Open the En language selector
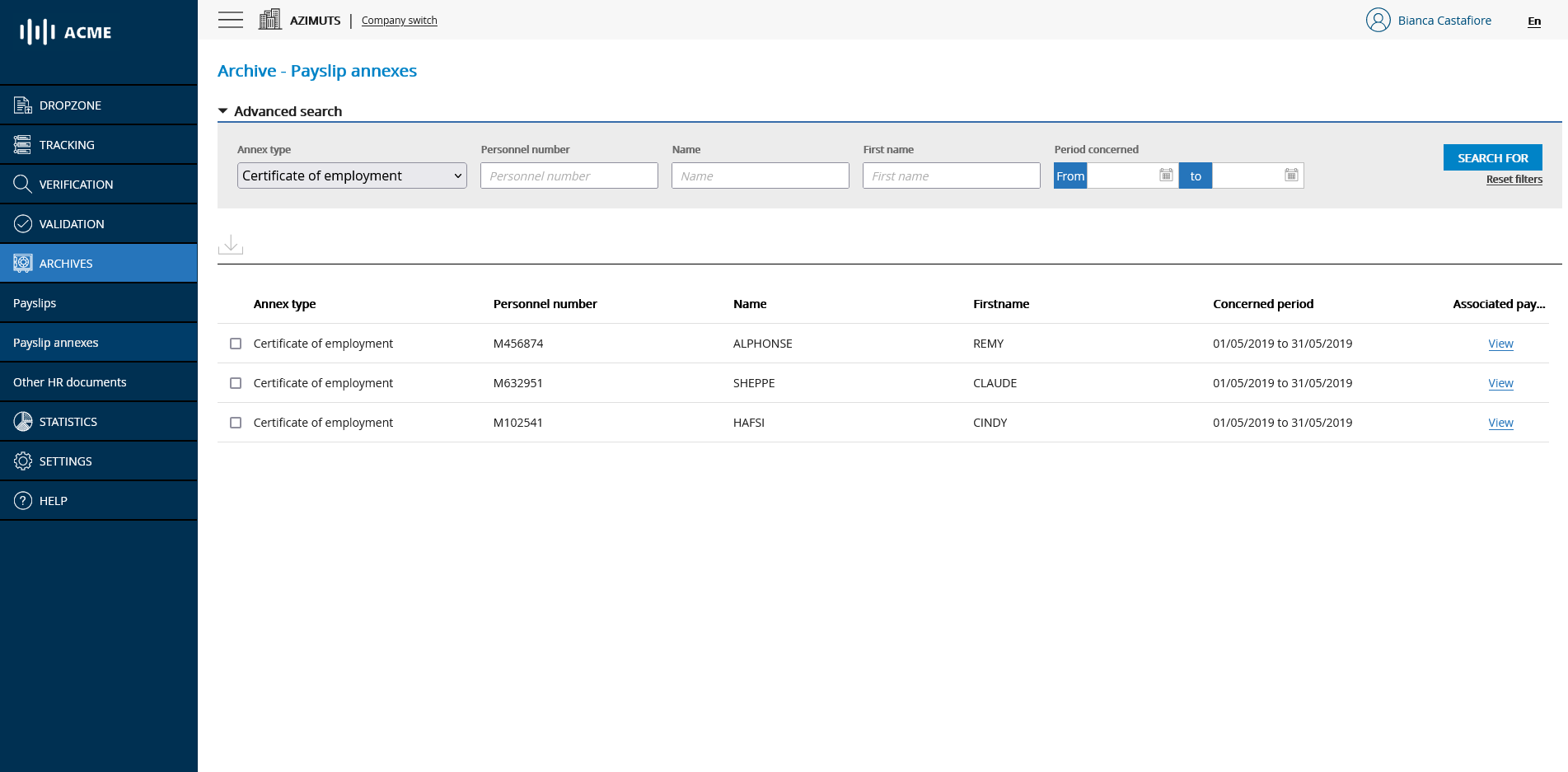This screenshot has height=772, width=1568. pos(1533,21)
